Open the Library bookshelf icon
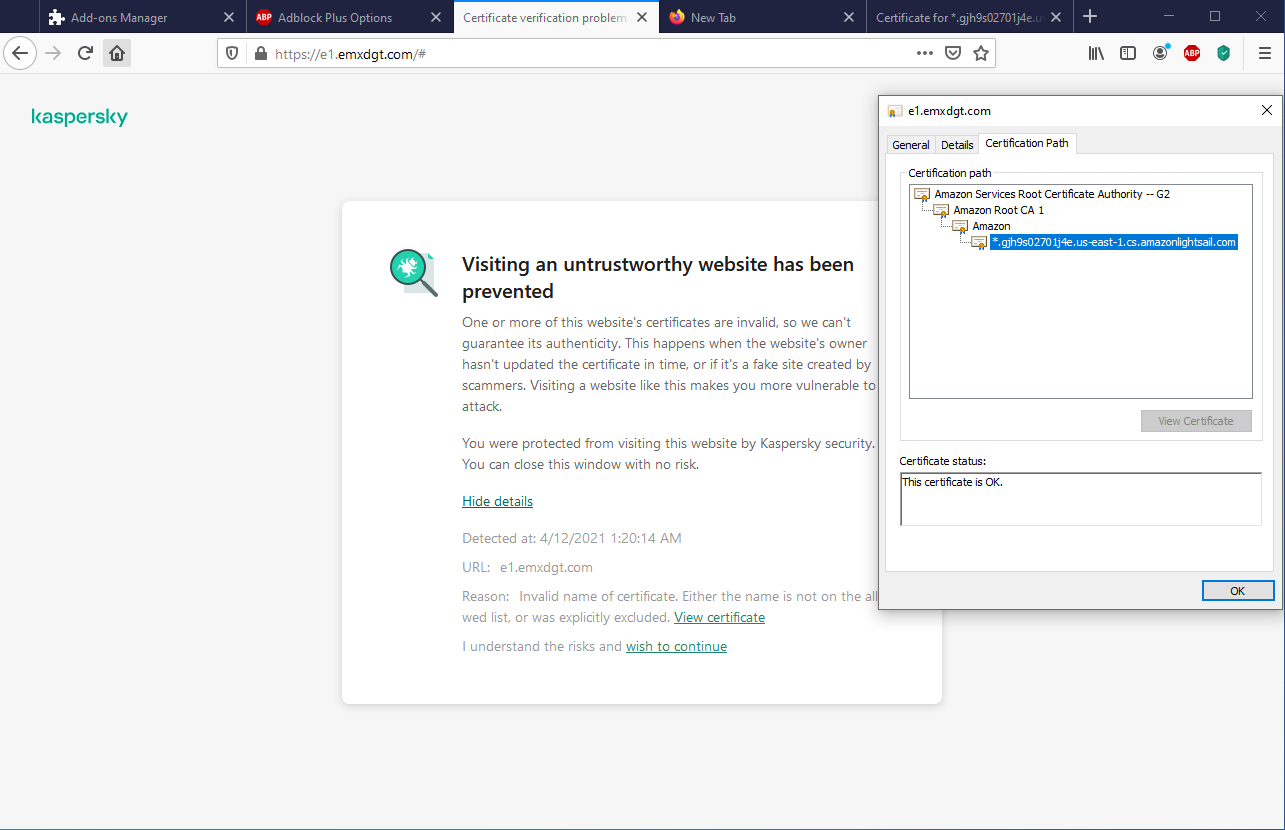1285x830 pixels. click(x=1097, y=53)
